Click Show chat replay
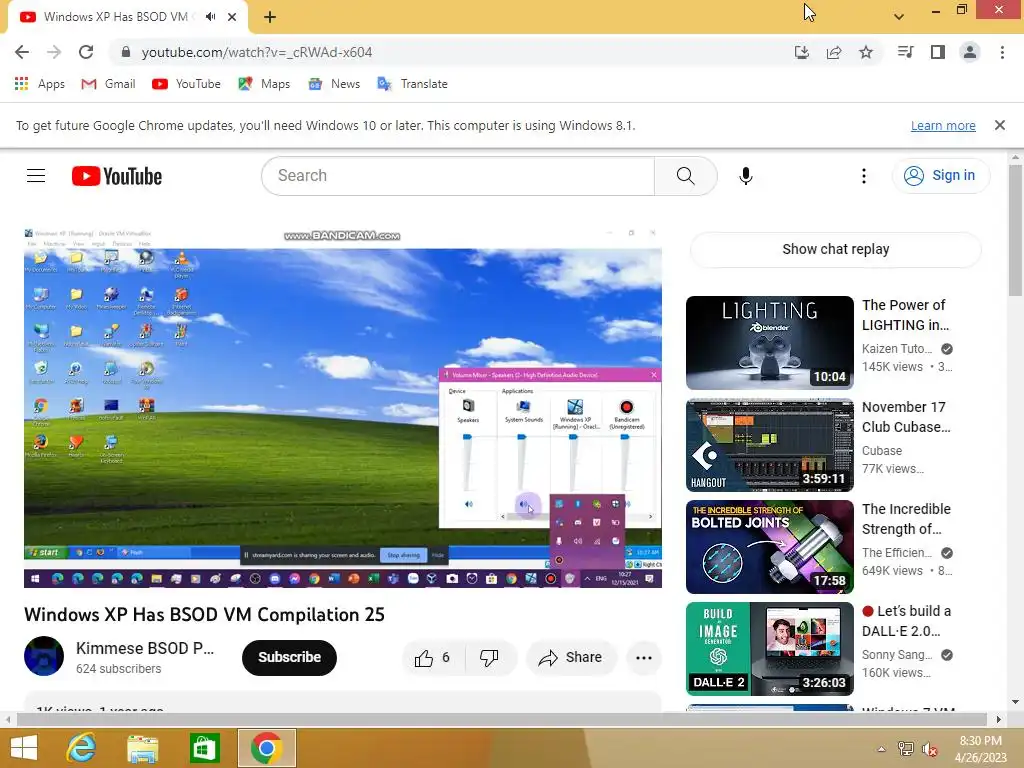This screenshot has width=1024, height=768. point(835,249)
